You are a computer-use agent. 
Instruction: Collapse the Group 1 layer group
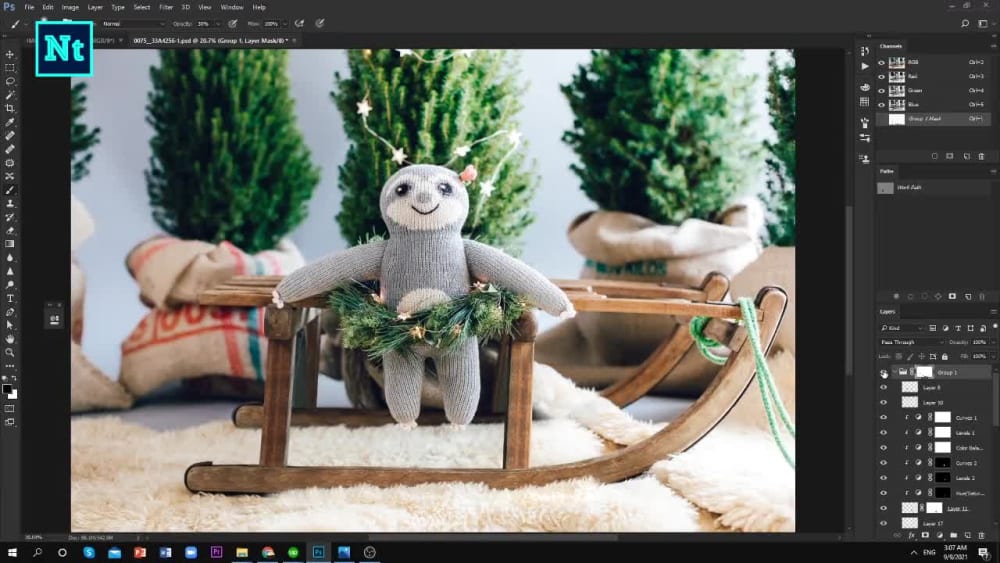point(895,372)
